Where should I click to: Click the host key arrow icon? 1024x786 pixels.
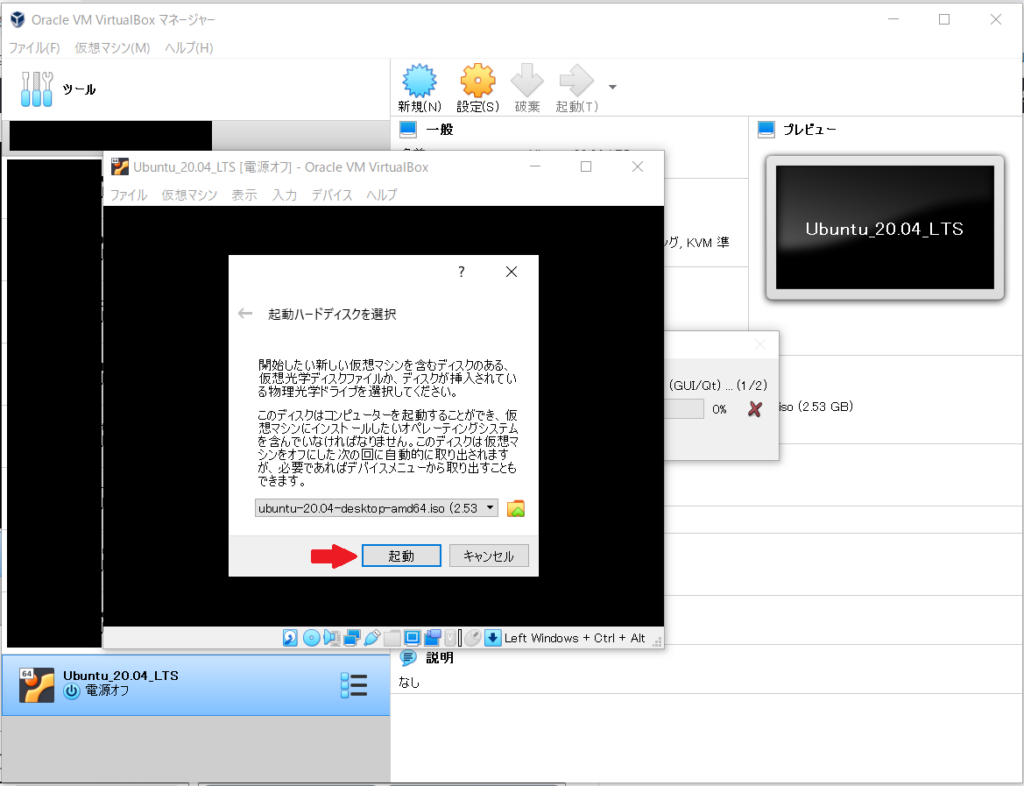point(493,638)
